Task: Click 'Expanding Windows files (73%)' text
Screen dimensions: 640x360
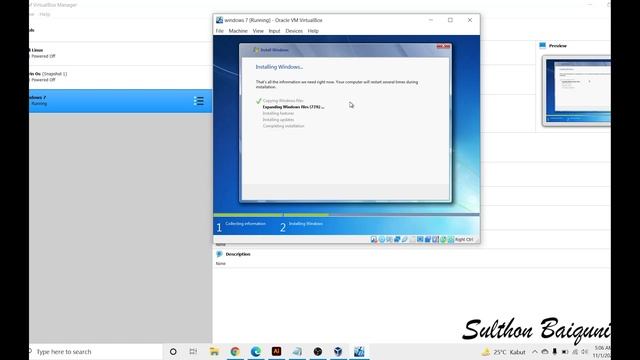Action: point(293,107)
